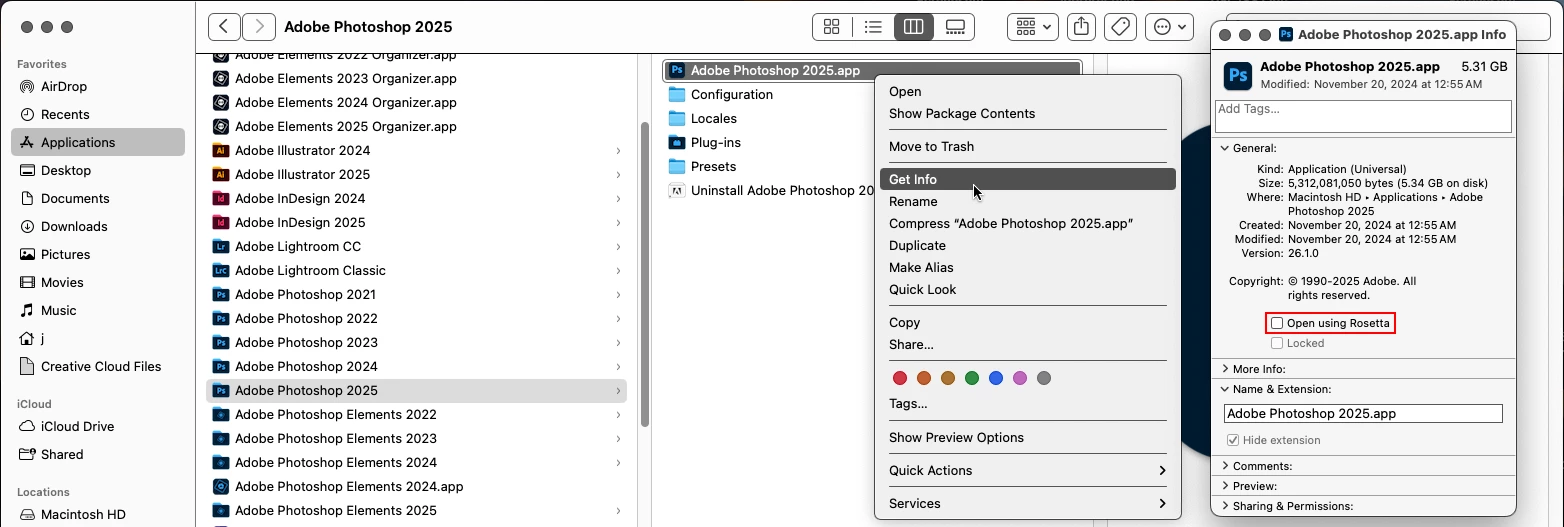Screen dimensions: 1564x527
Task: Open AirDrop in the sidebar
Action: (98, 86)
